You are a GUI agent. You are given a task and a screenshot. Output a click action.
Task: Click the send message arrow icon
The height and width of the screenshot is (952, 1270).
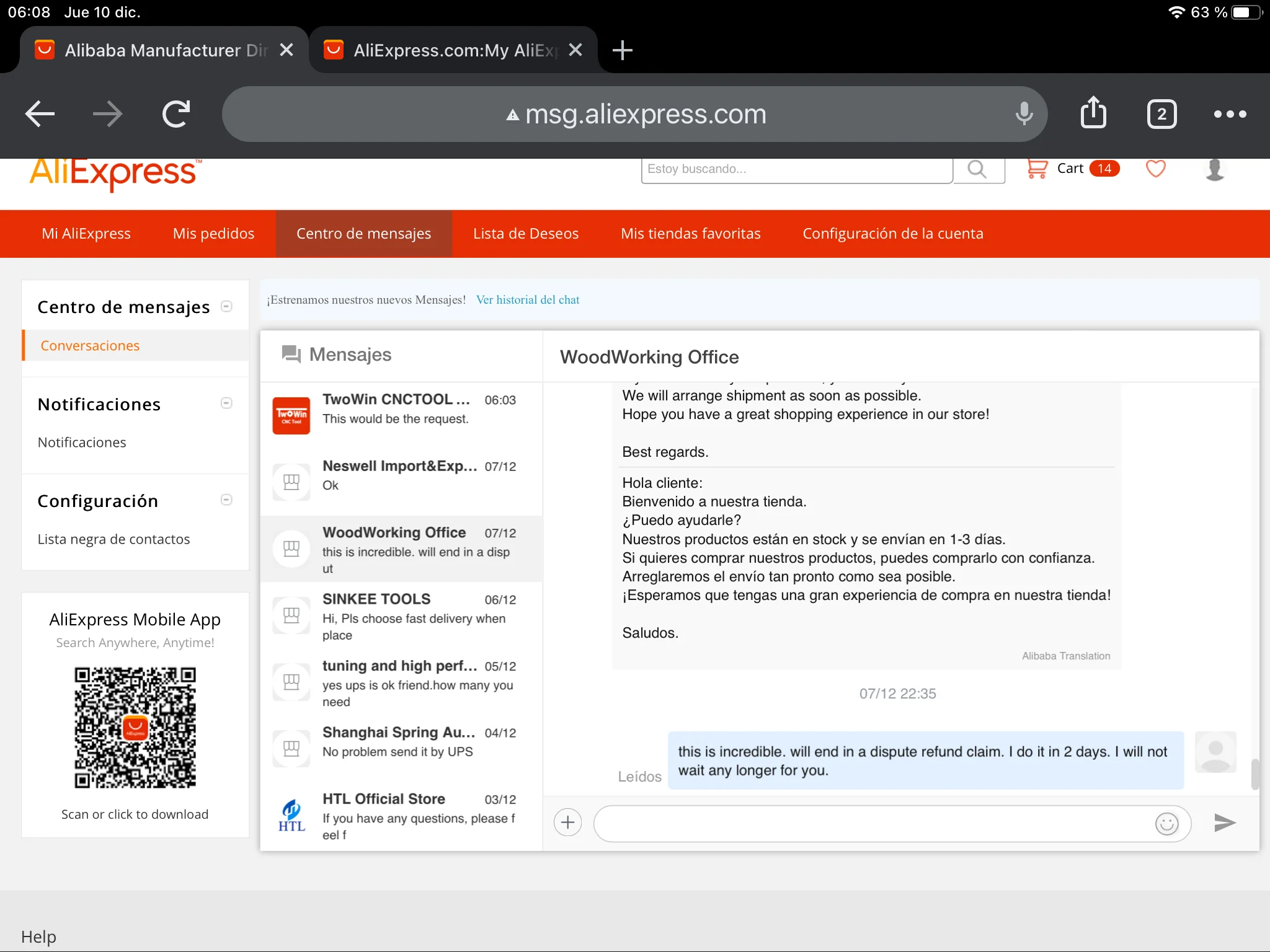click(x=1224, y=823)
